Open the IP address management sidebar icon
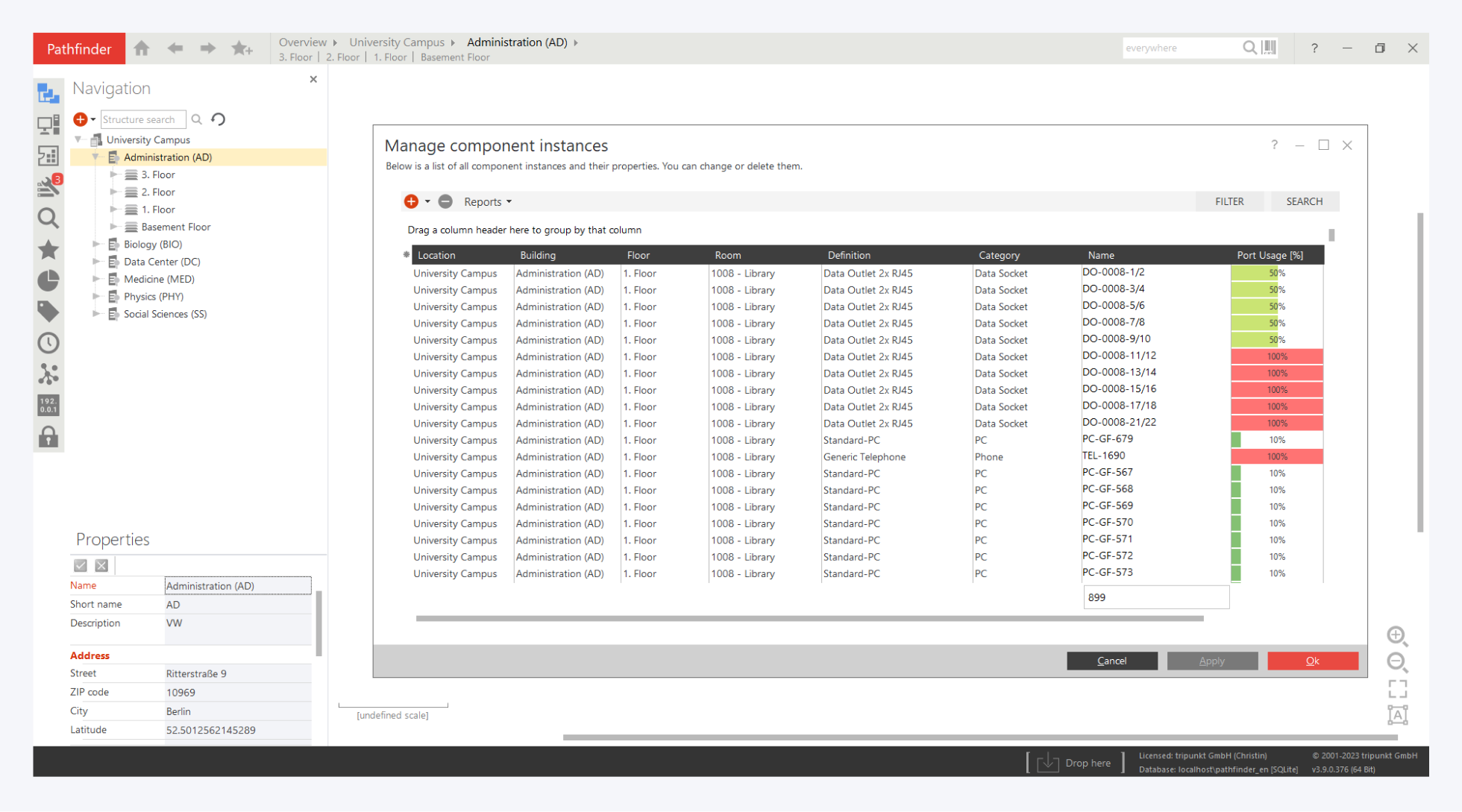 coord(48,405)
